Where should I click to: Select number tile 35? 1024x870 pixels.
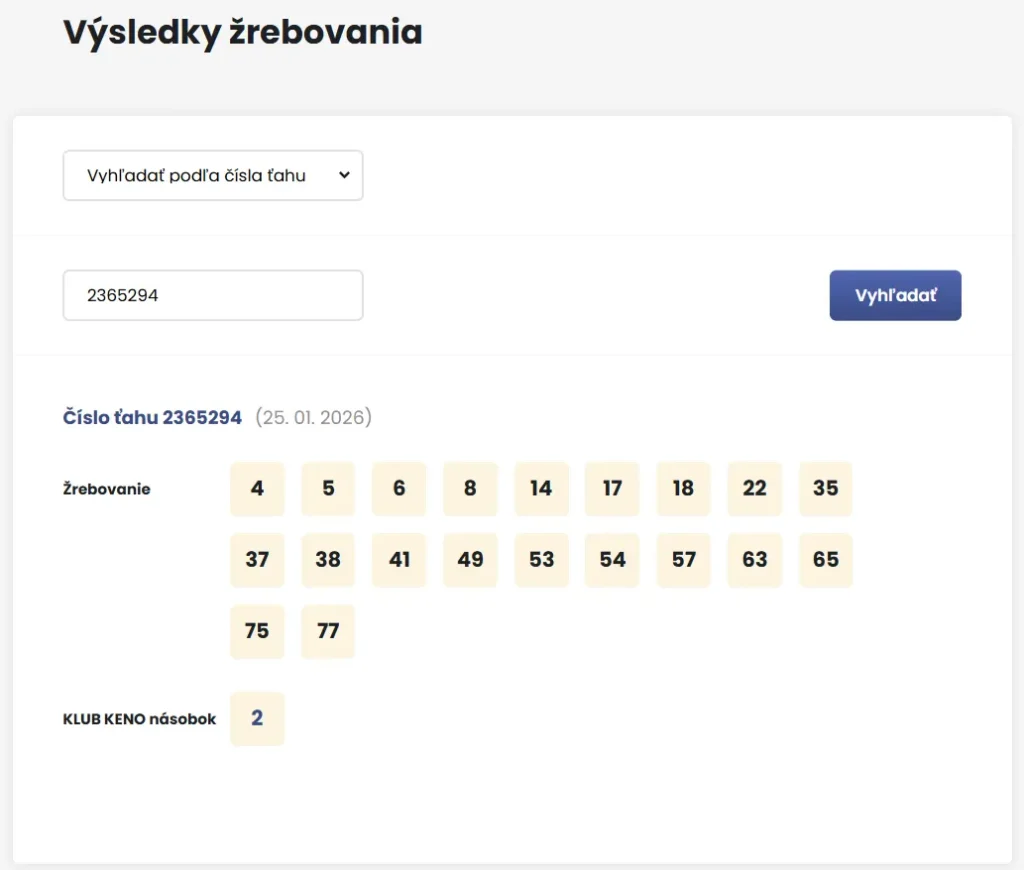tap(825, 489)
